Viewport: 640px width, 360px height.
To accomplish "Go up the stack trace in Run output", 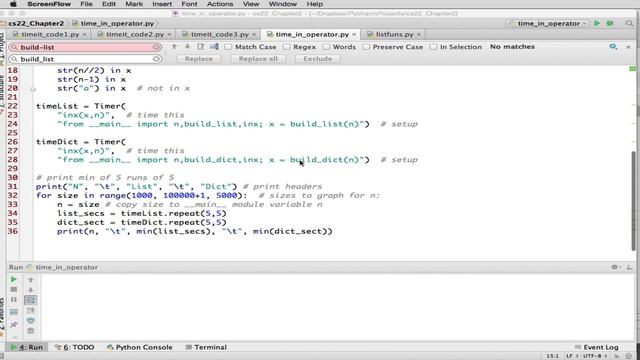I will (31, 280).
